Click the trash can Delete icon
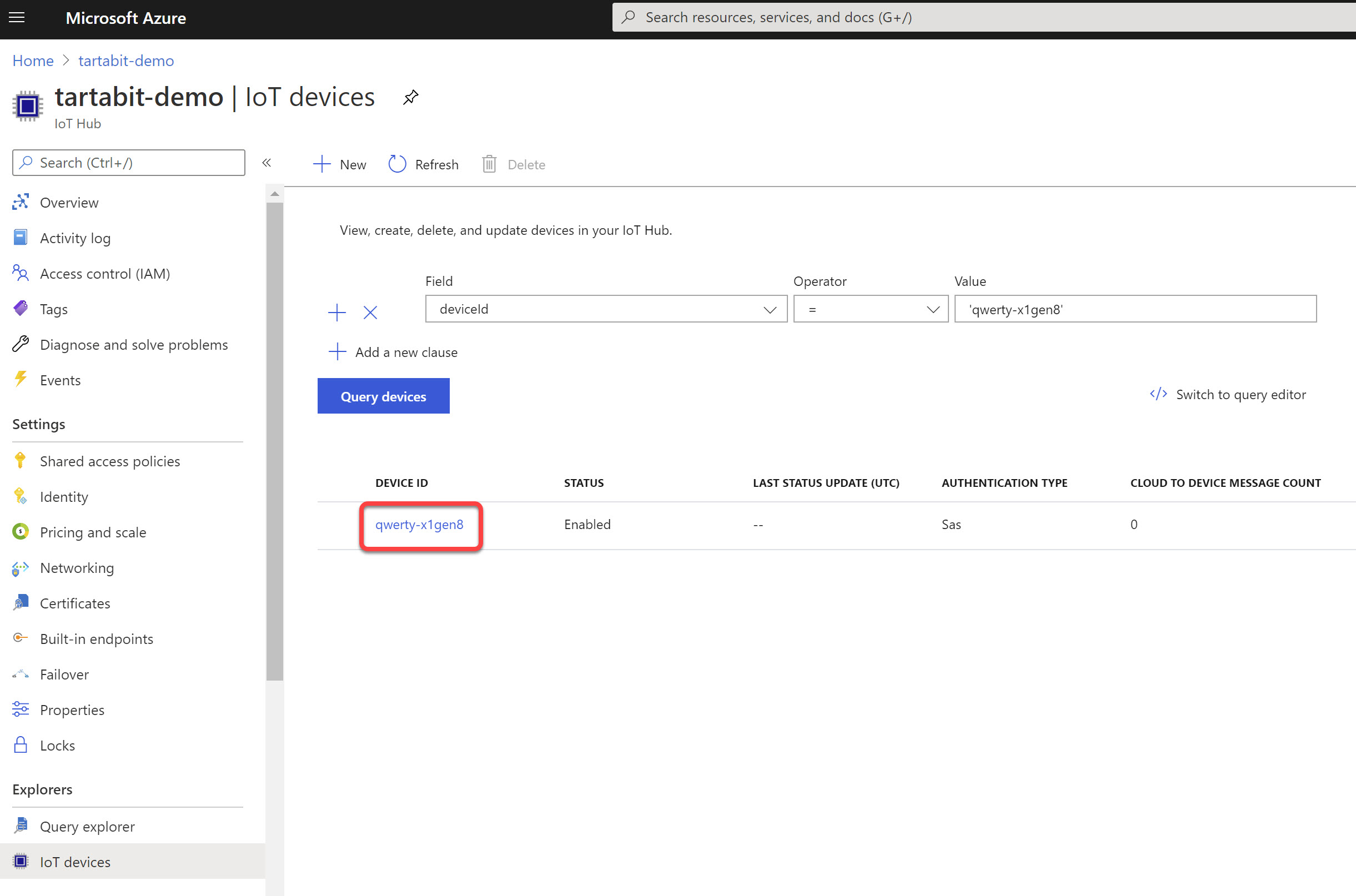The height and width of the screenshot is (896, 1356). (x=489, y=164)
